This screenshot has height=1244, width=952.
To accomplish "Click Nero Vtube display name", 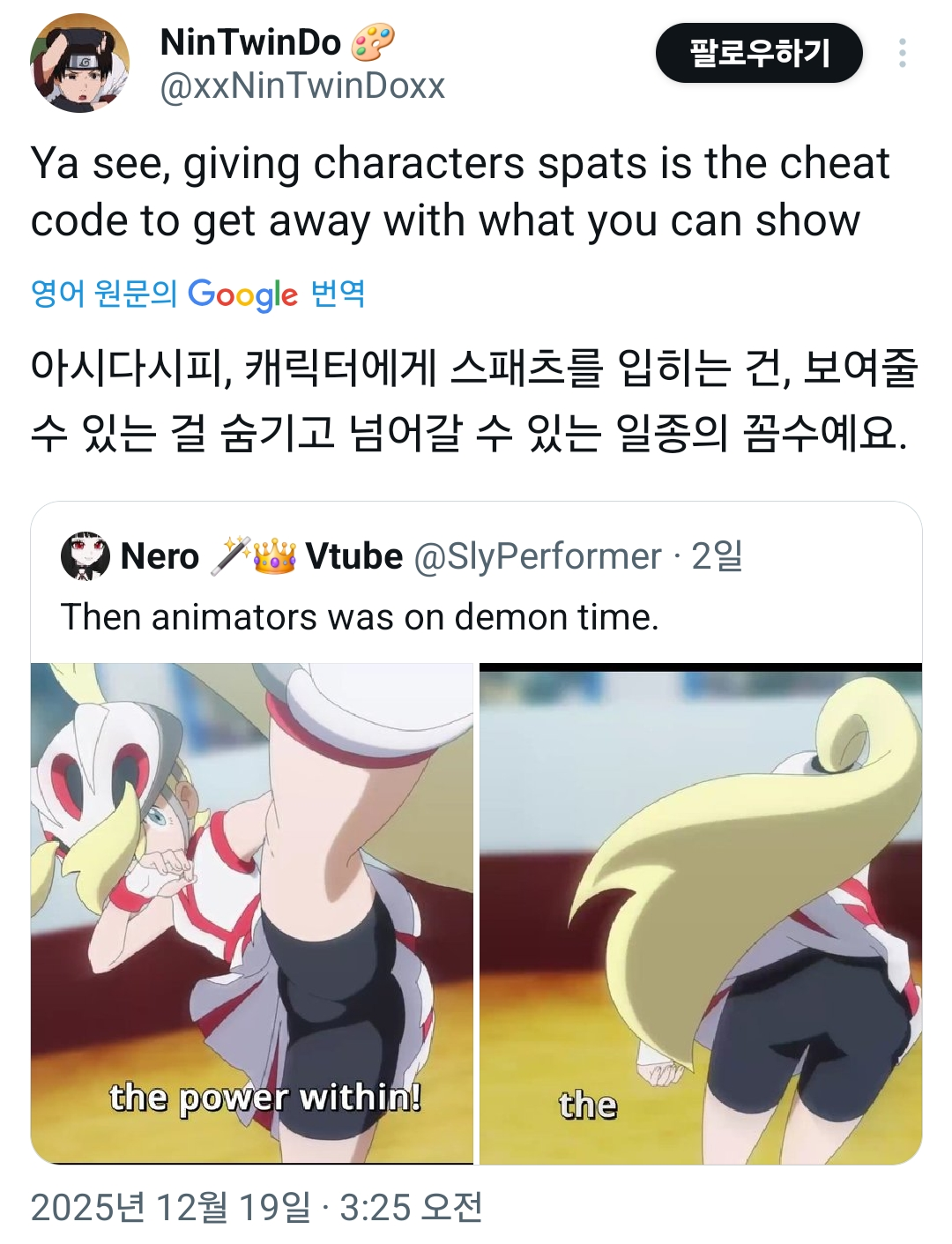I will tap(262, 556).
